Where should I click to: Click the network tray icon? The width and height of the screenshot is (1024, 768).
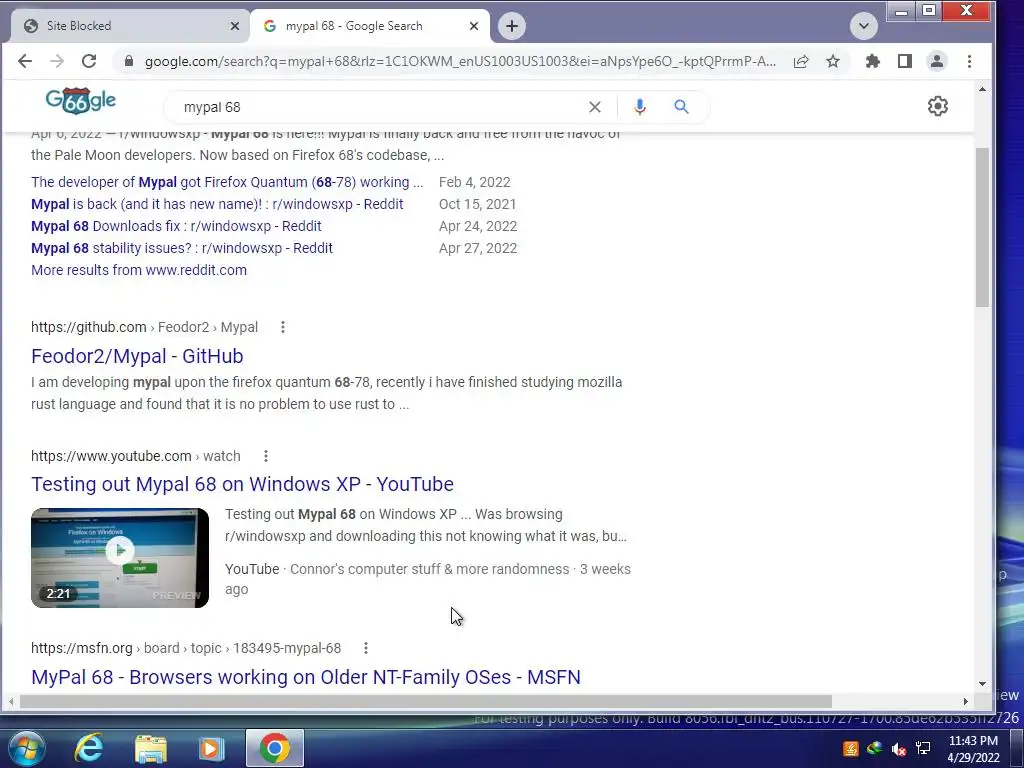point(923,748)
